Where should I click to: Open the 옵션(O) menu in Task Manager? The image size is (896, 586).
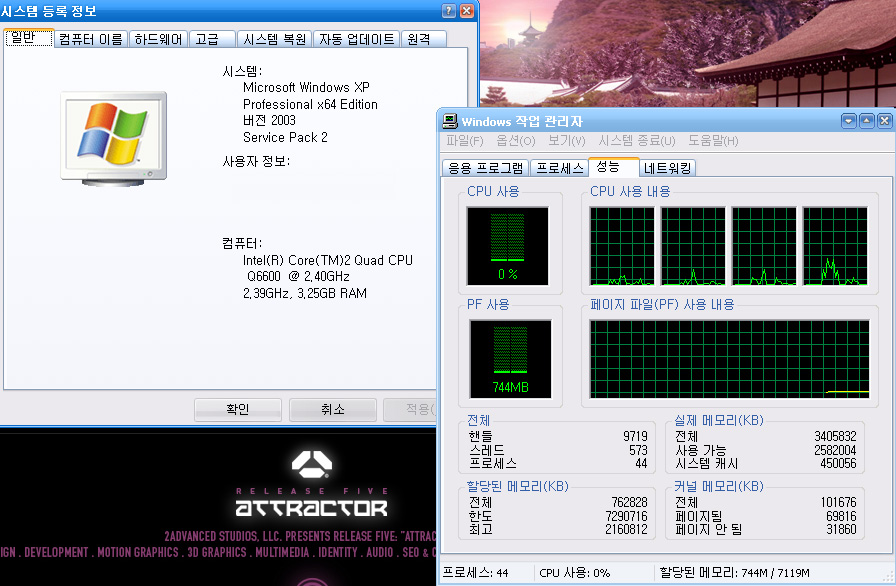(x=515, y=141)
